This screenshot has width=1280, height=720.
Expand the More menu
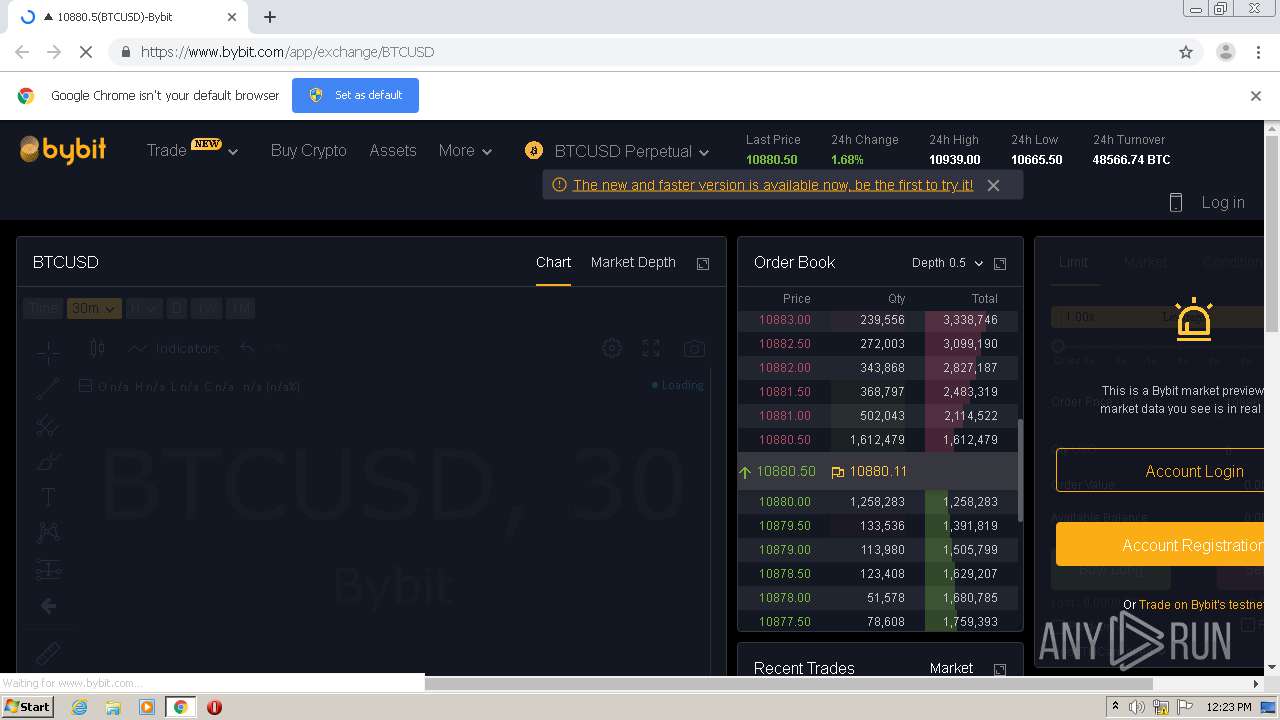click(466, 151)
